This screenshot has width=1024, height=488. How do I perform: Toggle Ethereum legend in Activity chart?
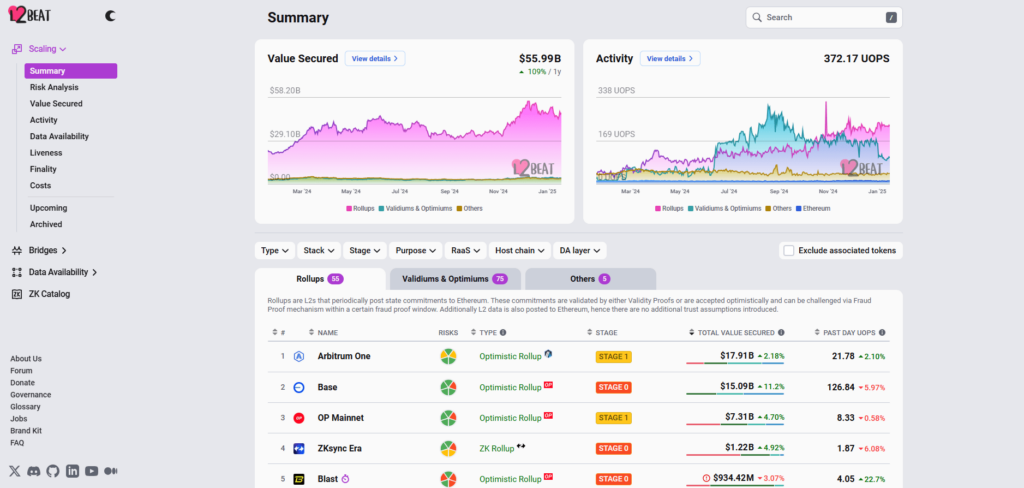813,208
